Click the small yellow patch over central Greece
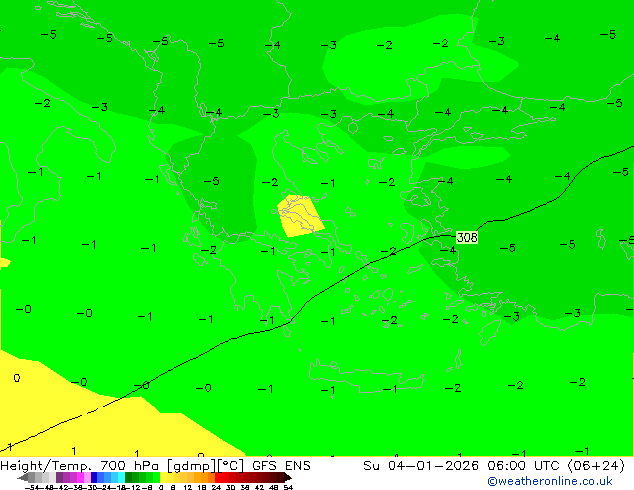The width and height of the screenshot is (634, 490). (300, 216)
